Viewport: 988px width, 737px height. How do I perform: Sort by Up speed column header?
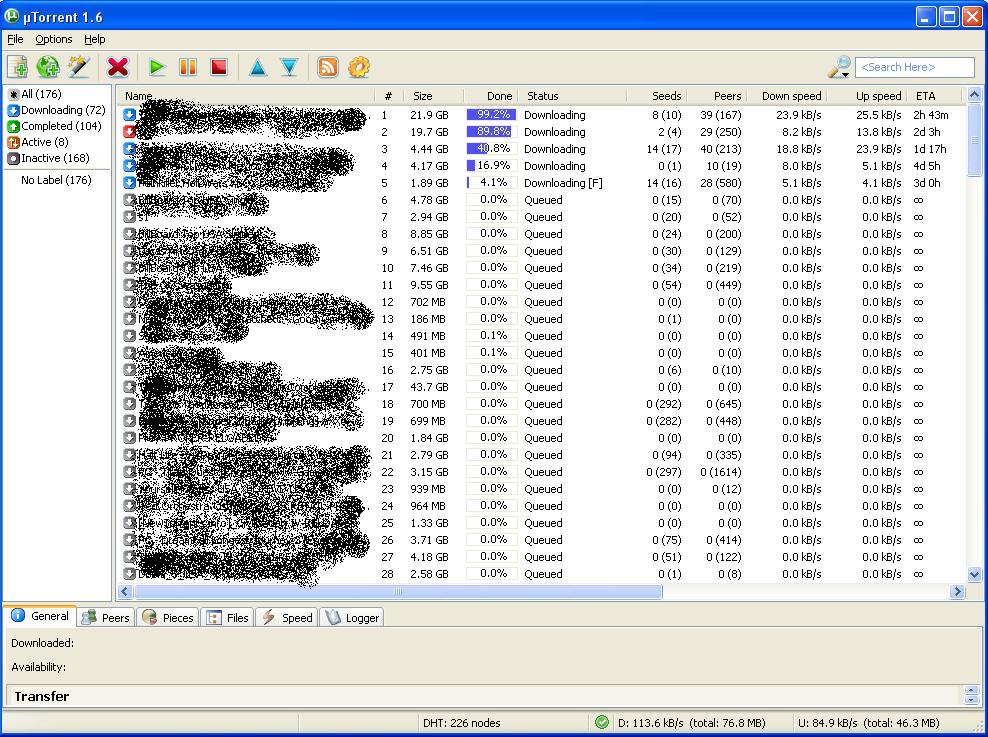coord(866,96)
